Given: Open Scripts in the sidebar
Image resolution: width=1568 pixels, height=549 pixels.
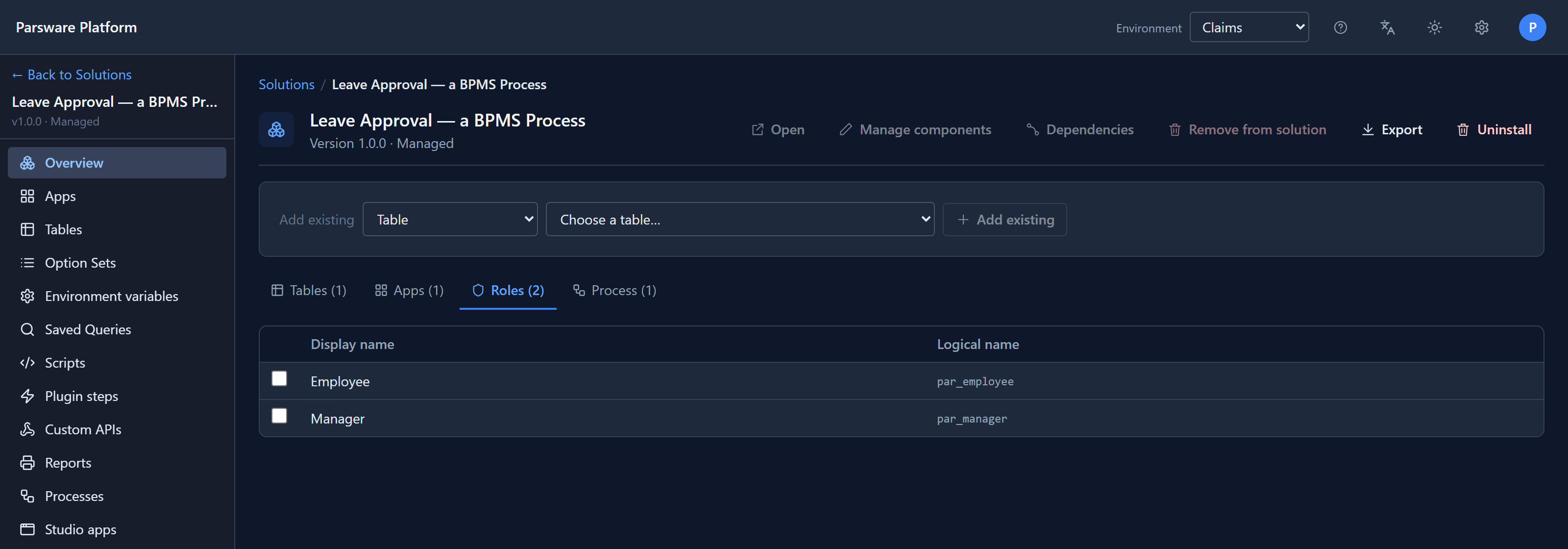Looking at the screenshot, I should pyautogui.click(x=117, y=363).
